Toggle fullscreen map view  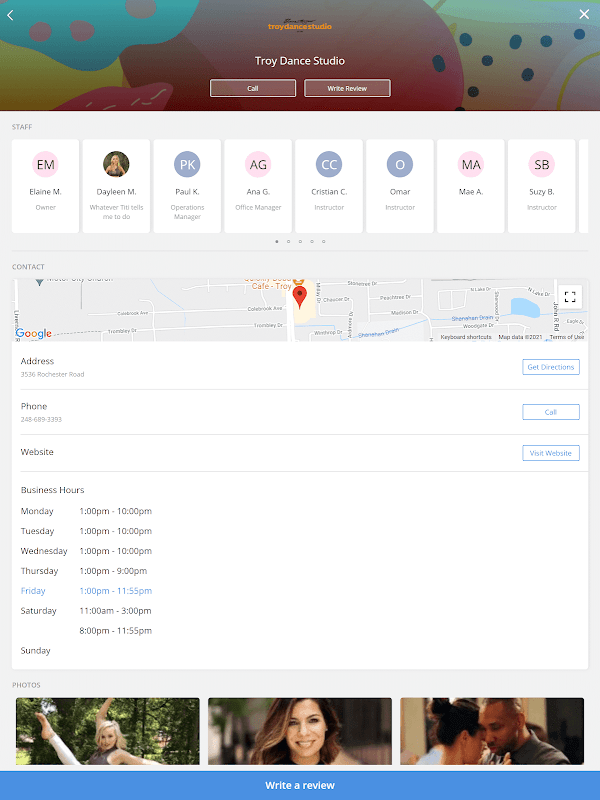pyautogui.click(x=570, y=297)
